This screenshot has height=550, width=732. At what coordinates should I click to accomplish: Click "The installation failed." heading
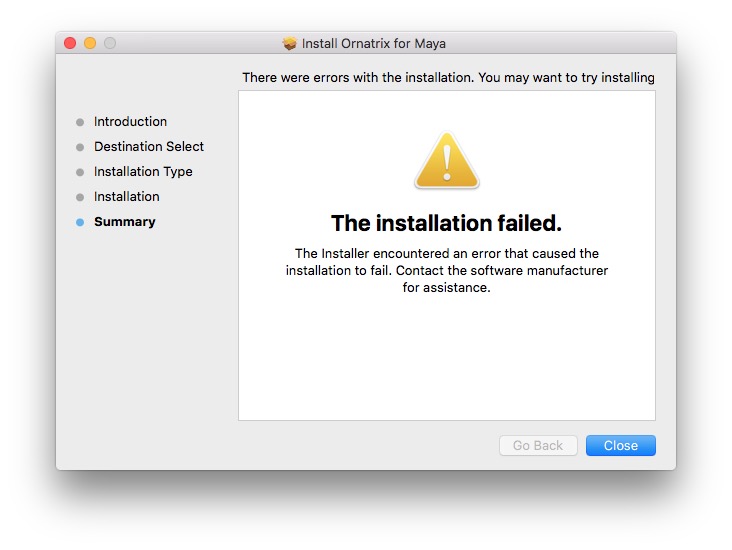(x=446, y=223)
